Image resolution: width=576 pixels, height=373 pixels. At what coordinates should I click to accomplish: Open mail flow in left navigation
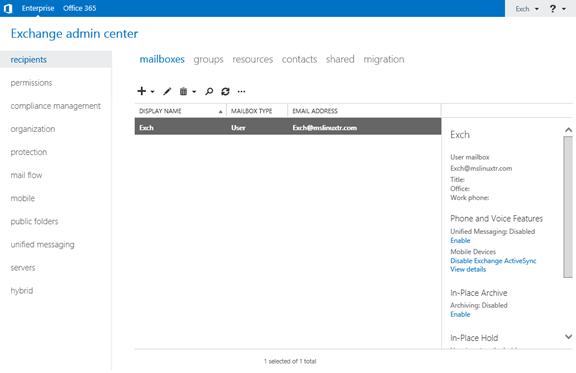point(26,175)
